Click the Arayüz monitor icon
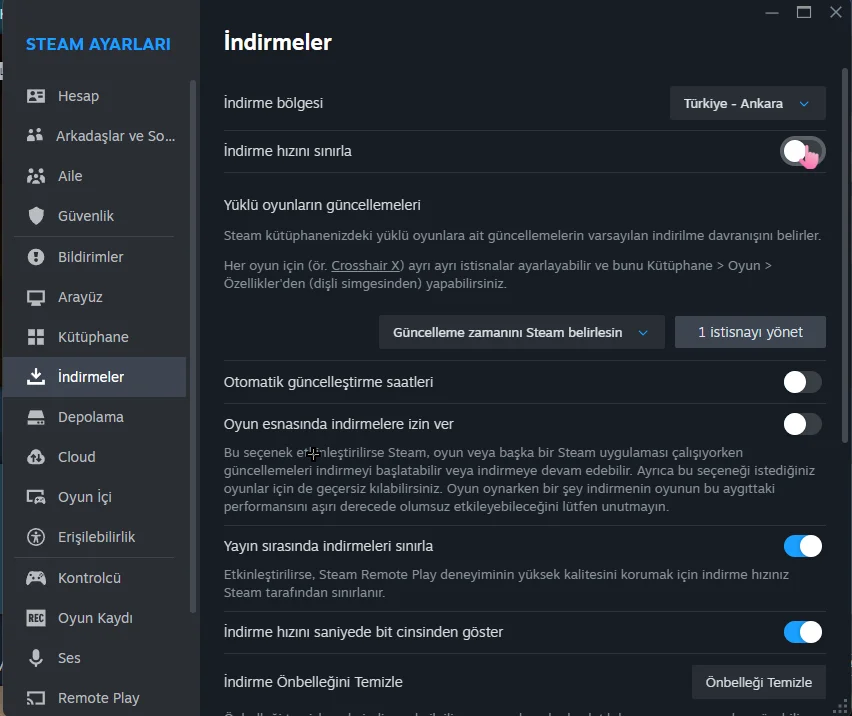The image size is (852, 716). click(36, 297)
